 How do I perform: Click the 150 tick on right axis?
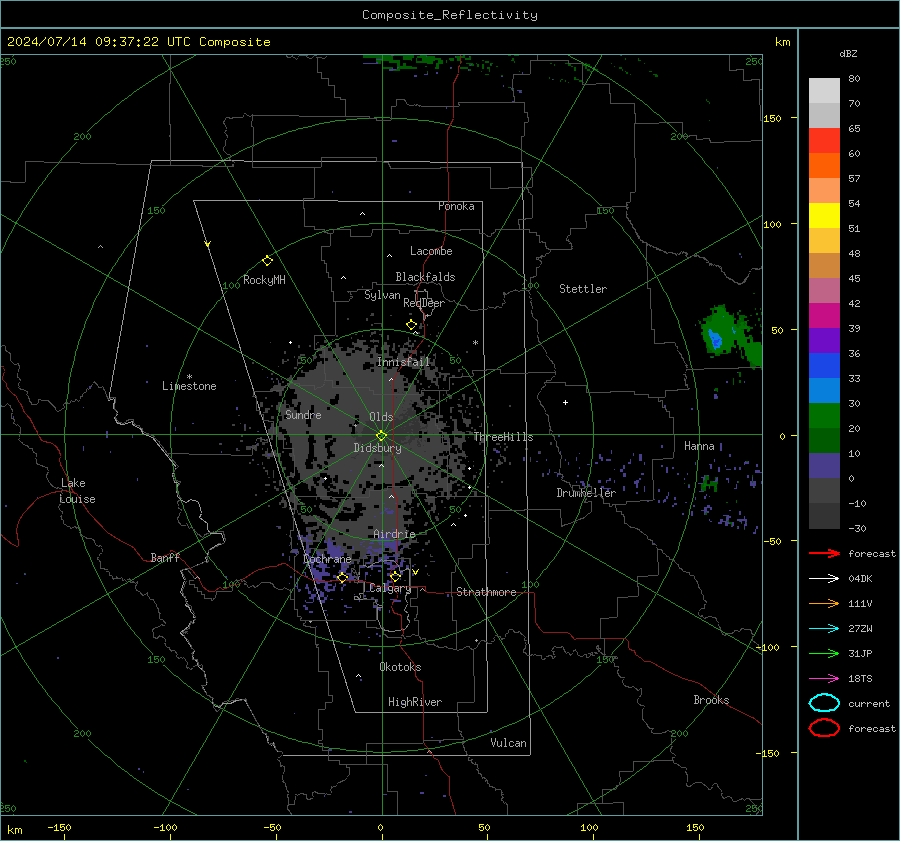click(772, 118)
